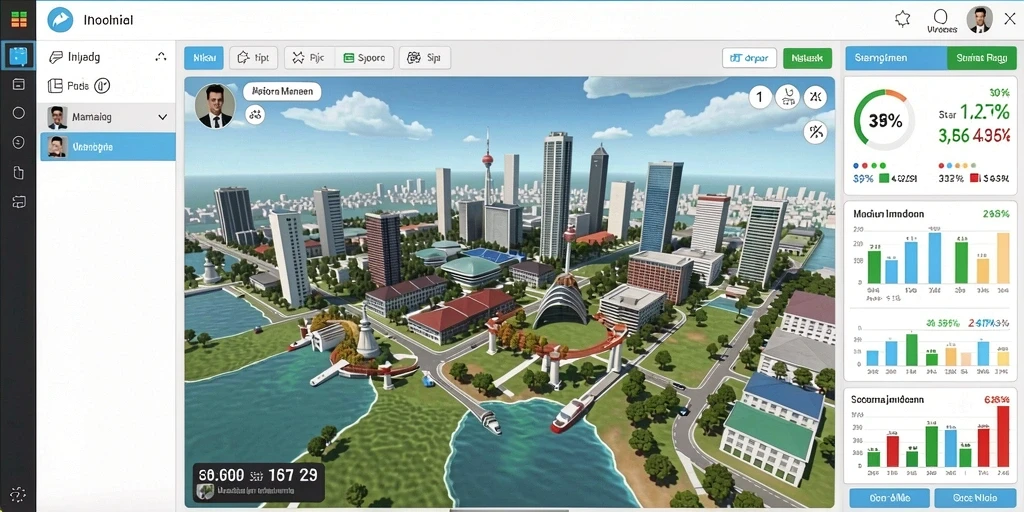Screen dimensions: 1024x512
Task: Click the blue Nisai button
Action: (x=204, y=58)
